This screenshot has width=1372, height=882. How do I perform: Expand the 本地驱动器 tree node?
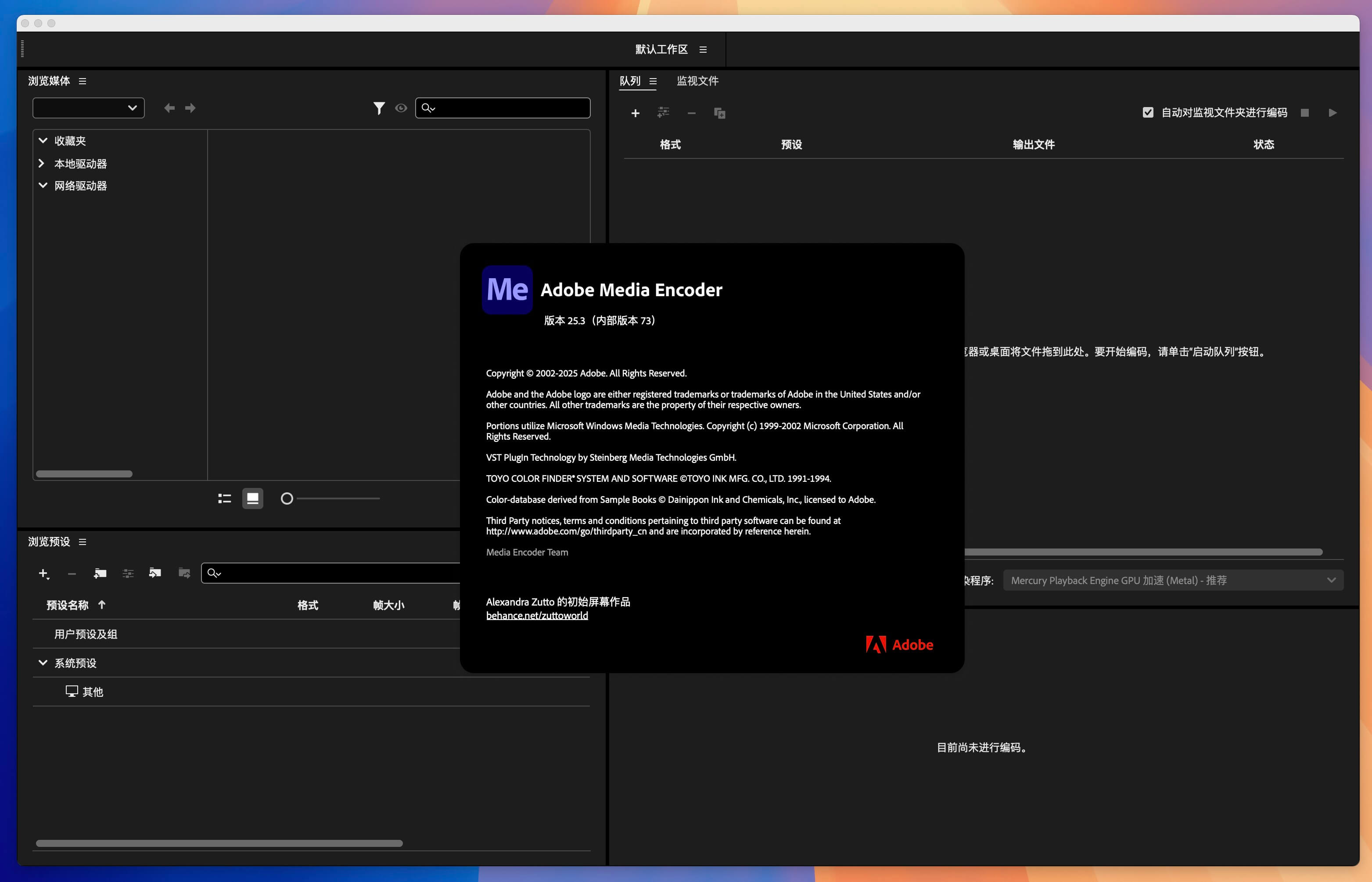coord(42,163)
